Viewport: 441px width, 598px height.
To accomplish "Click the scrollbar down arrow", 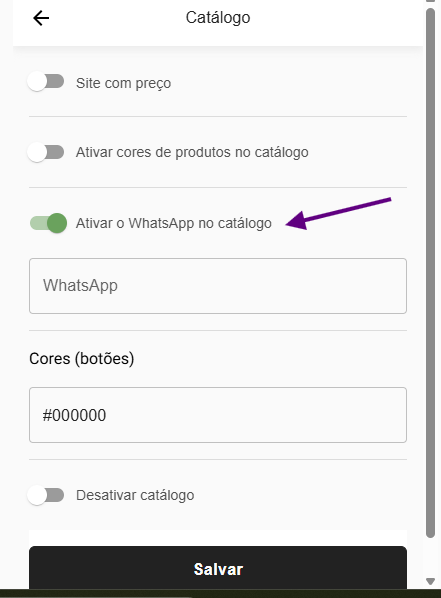I will [x=430, y=581].
